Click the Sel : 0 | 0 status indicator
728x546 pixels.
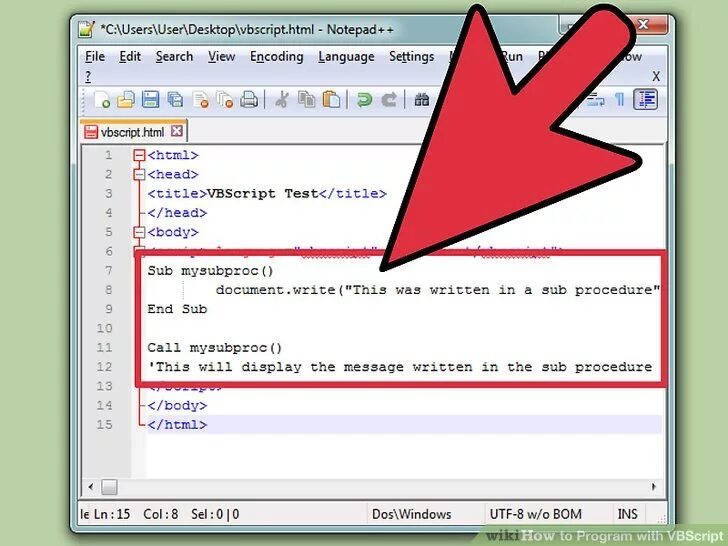tap(215, 514)
